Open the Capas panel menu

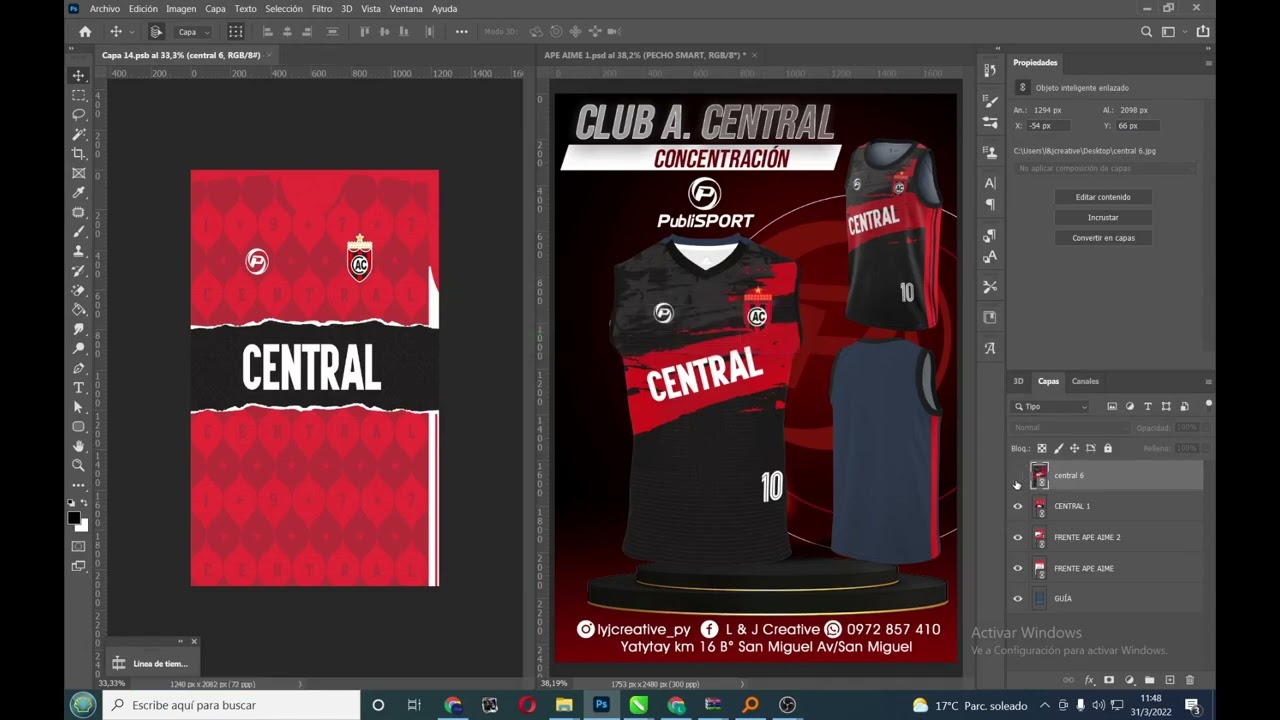click(x=1208, y=382)
